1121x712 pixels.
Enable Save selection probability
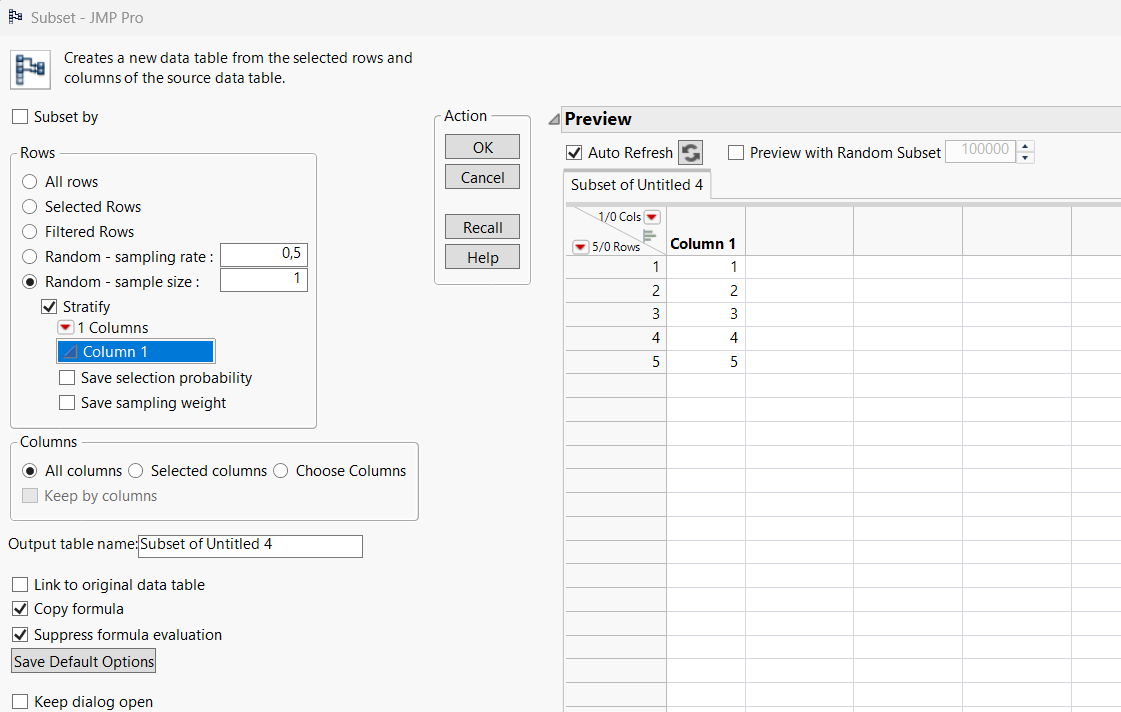(67, 378)
